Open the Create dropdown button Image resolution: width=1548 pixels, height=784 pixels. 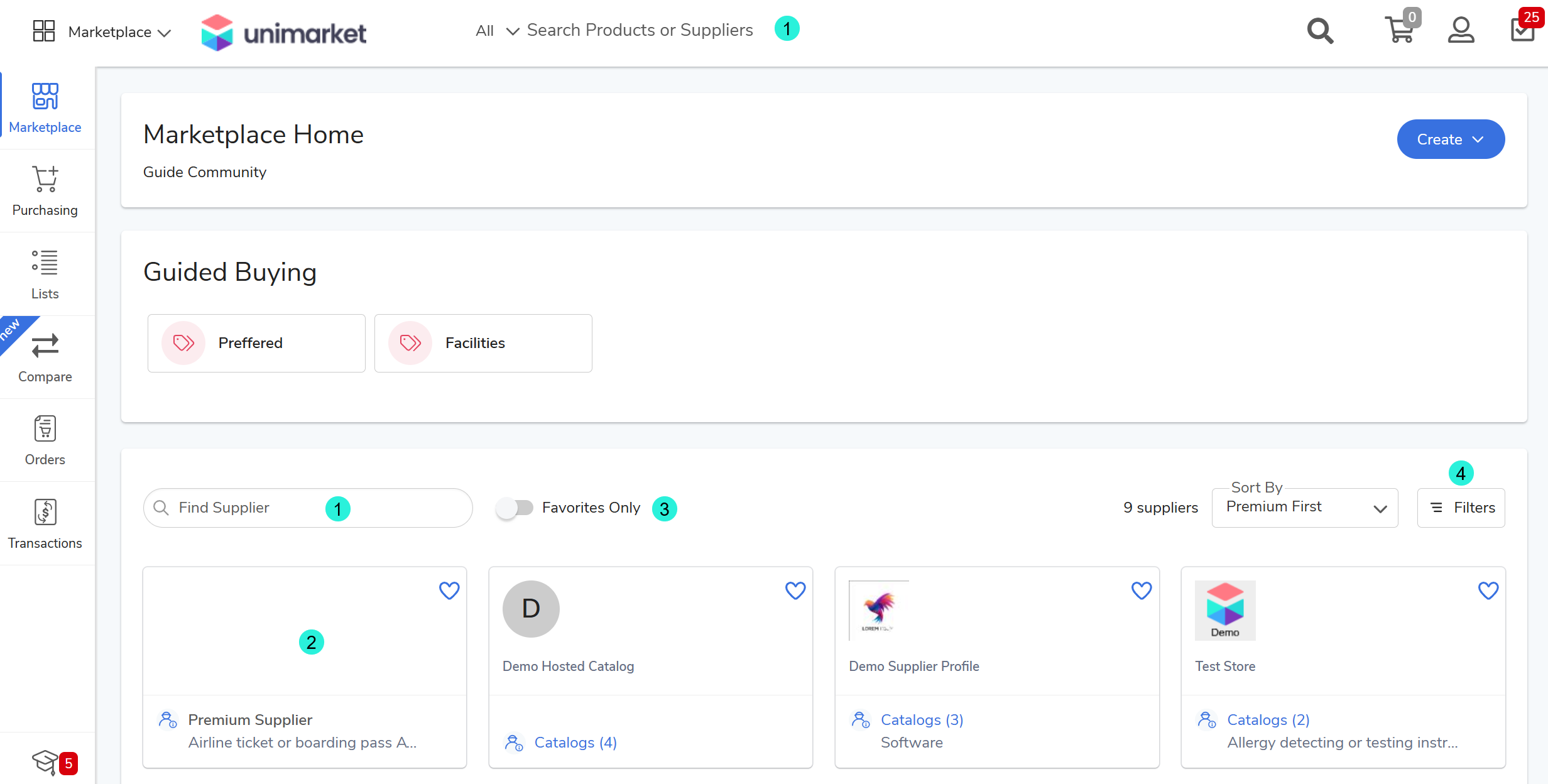[x=1450, y=139]
